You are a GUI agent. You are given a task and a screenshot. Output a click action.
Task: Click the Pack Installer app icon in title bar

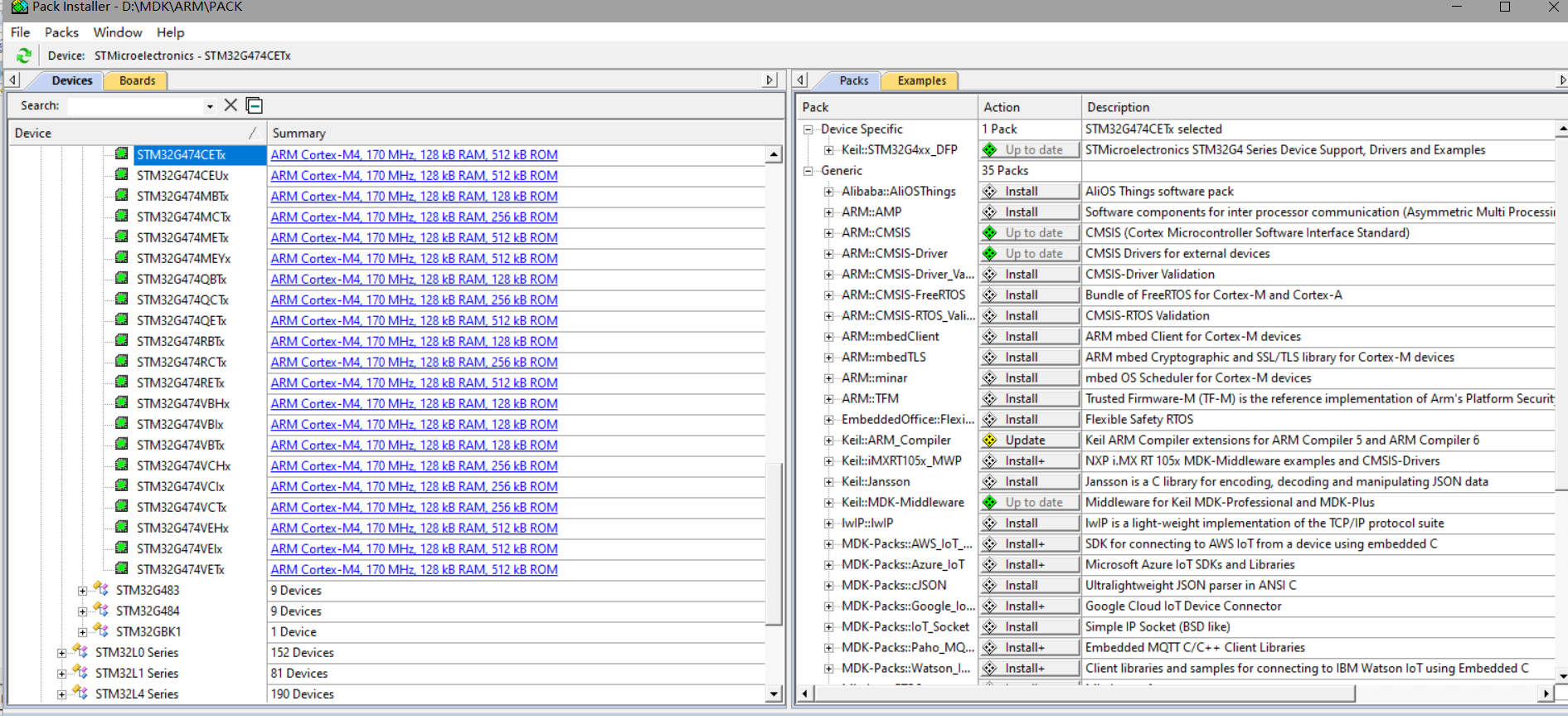click(19, 7)
